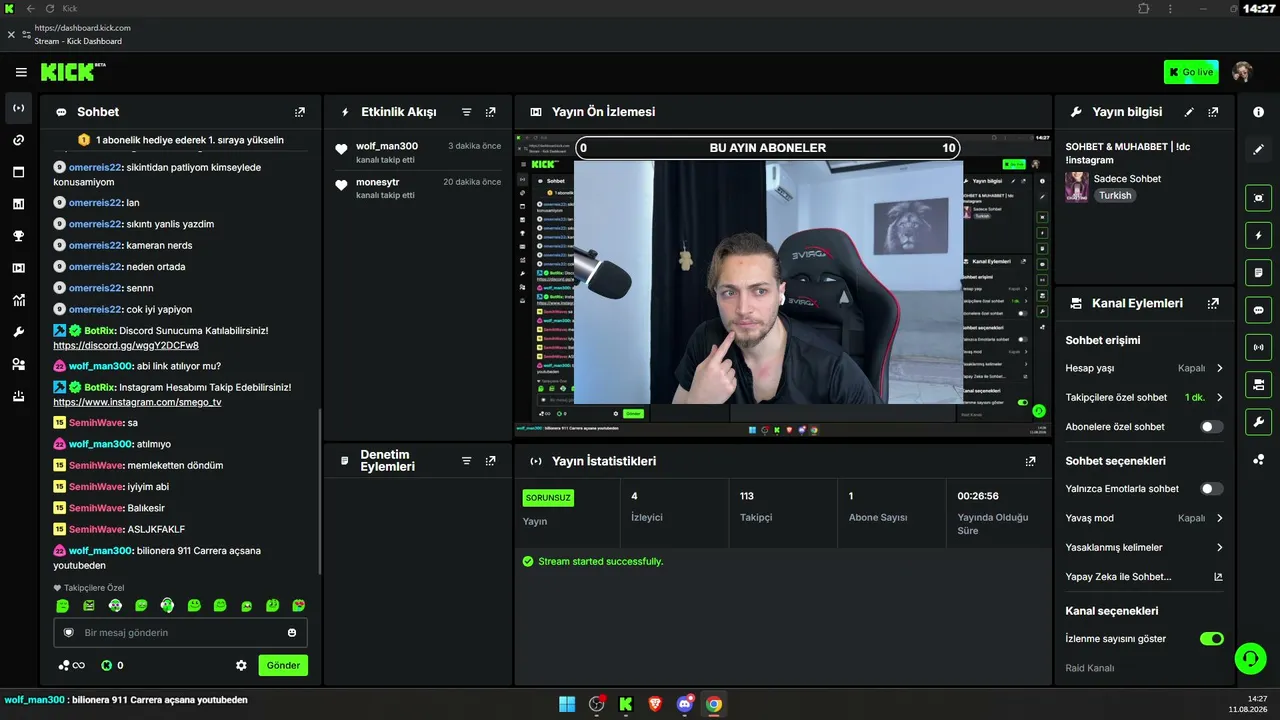Click the green headset support button
Screen dimensions: 1280x720
tap(1250, 658)
